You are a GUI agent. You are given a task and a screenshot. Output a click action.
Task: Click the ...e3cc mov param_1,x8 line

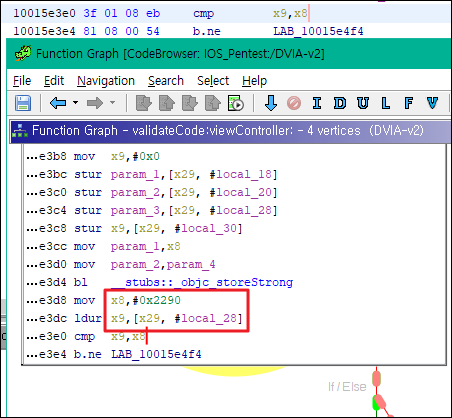click(x=103, y=246)
